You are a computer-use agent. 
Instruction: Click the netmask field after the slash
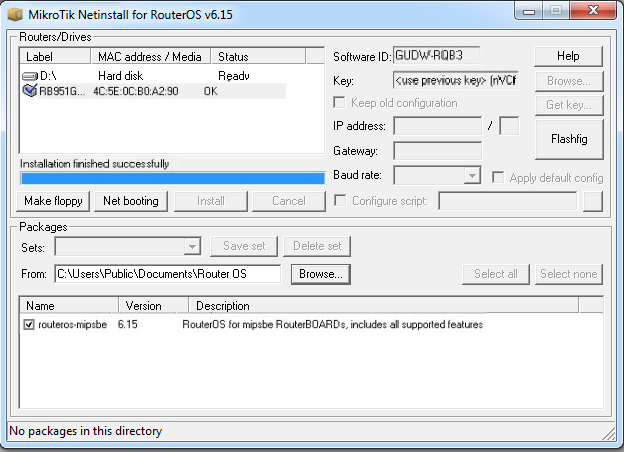(x=509, y=126)
